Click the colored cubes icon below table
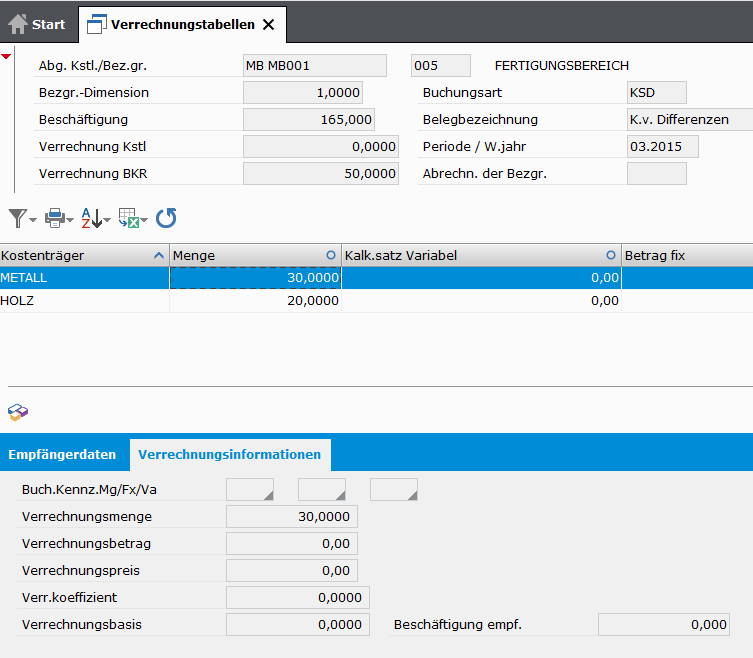This screenshot has width=753, height=658. [x=18, y=412]
